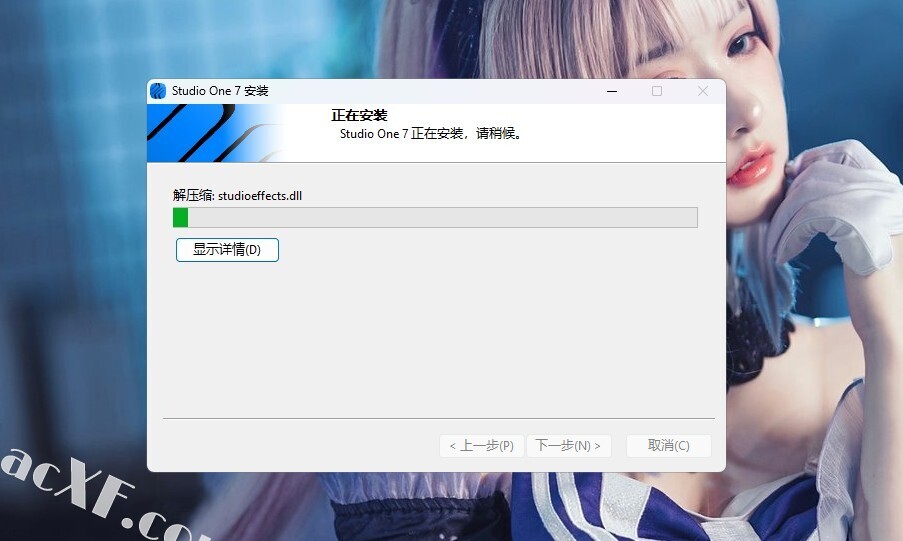Image resolution: width=903 pixels, height=541 pixels.
Task: Click the 正在安装 heading text
Action: coord(359,115)
